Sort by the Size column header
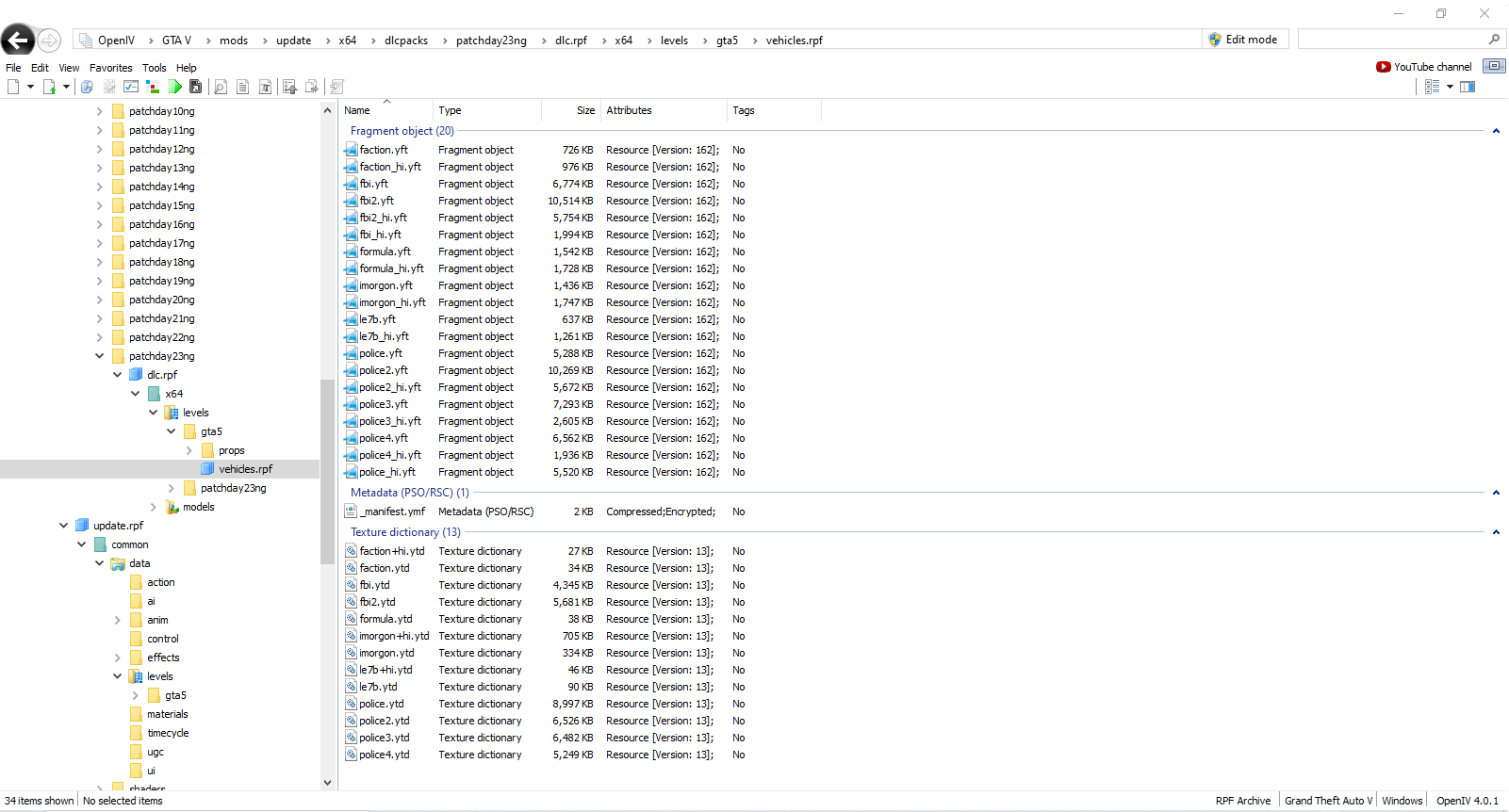The width and height of the screenshot is (1509, 812). coord(584,110)
